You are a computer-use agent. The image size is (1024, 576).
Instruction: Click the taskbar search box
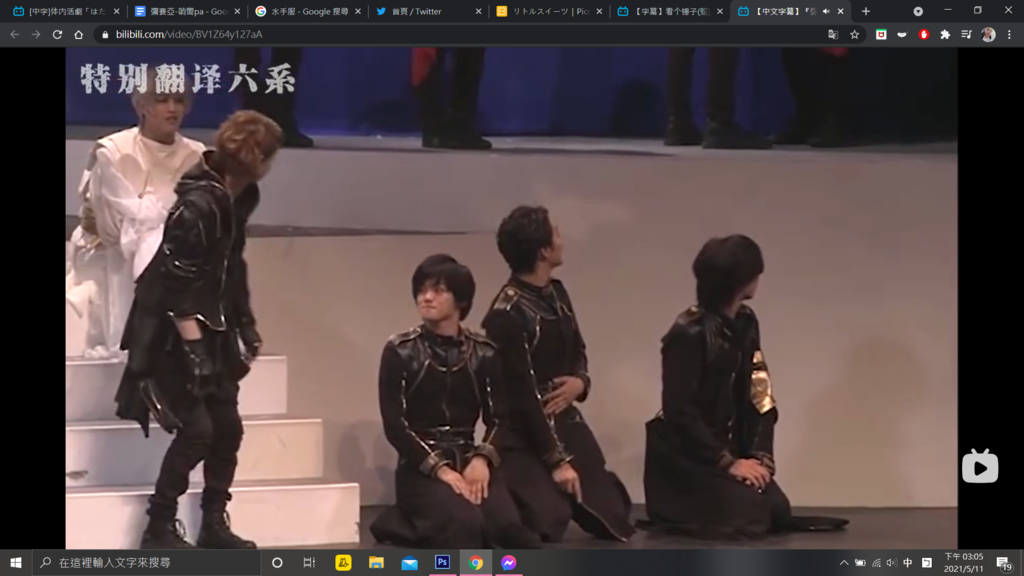coord(146,562)
